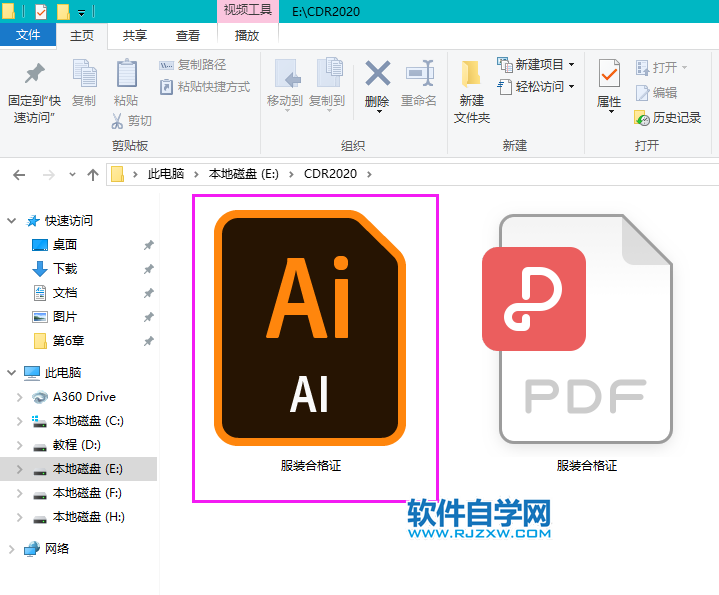Click the quick access toolbar new folder icon
Image resolution: width=719 pixels, height=595 pixels.
[63, 11]
